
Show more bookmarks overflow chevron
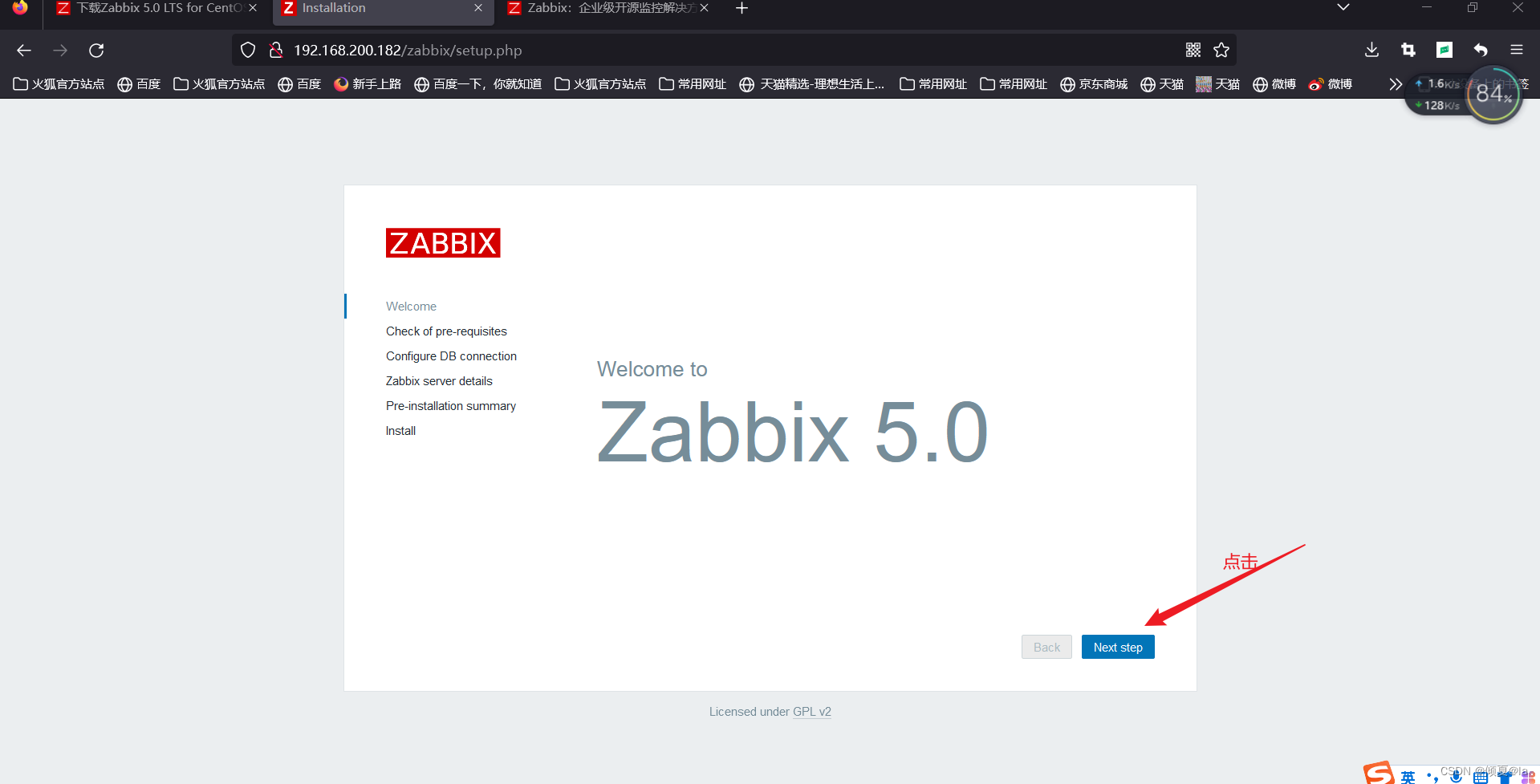click(x=1396, y=84)
